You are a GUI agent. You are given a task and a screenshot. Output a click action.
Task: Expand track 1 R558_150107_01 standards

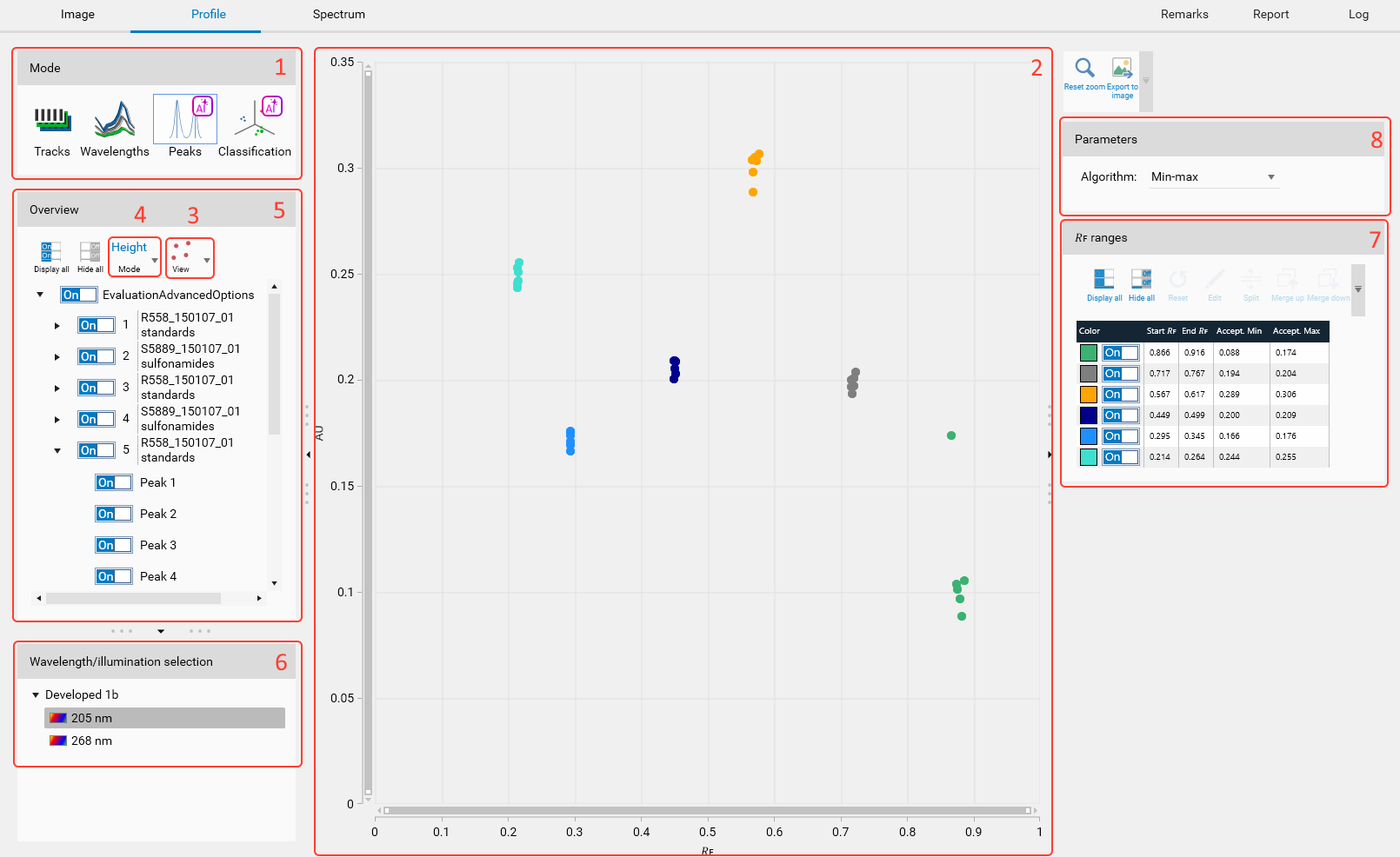[x=57, y=326]
